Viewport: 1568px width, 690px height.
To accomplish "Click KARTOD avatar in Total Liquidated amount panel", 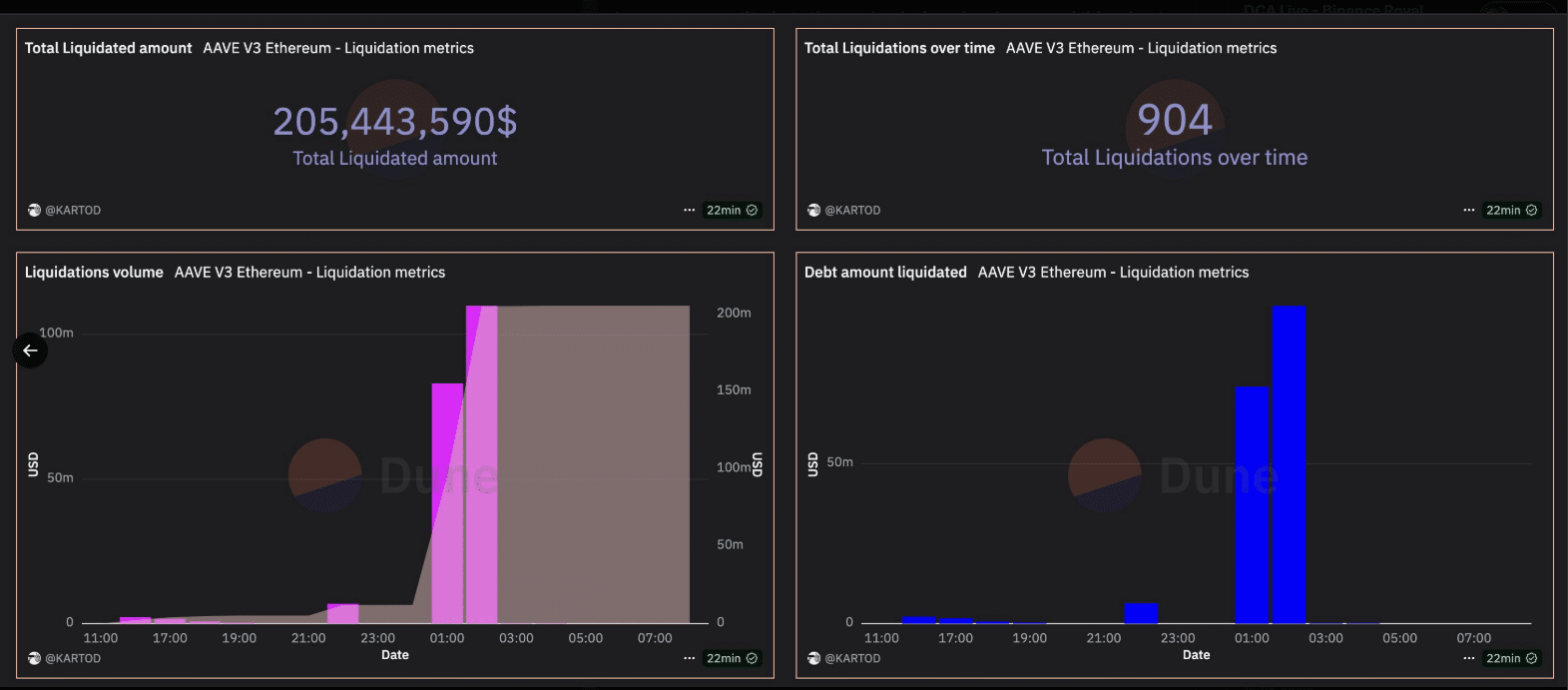I will coord(34,211).
